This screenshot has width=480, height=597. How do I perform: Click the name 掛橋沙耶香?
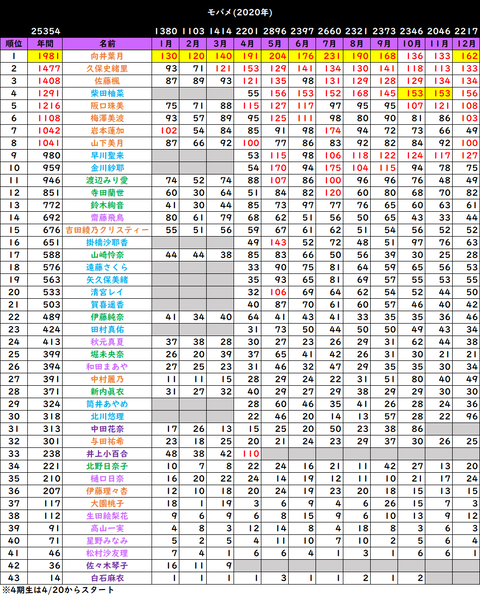[107, 243]
